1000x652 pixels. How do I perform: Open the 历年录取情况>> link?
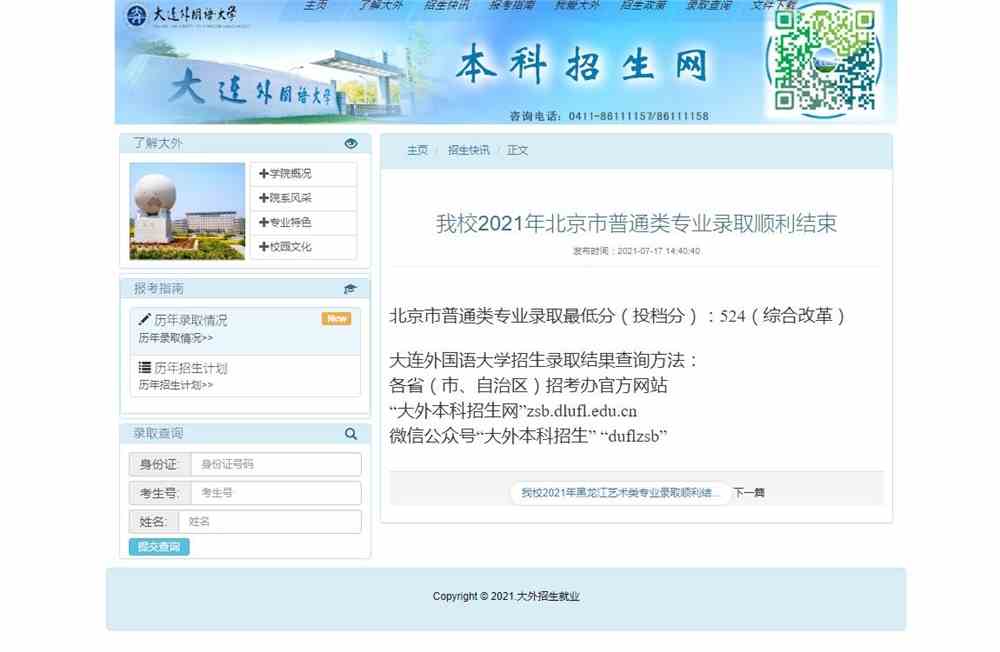(x=175, y=337)
